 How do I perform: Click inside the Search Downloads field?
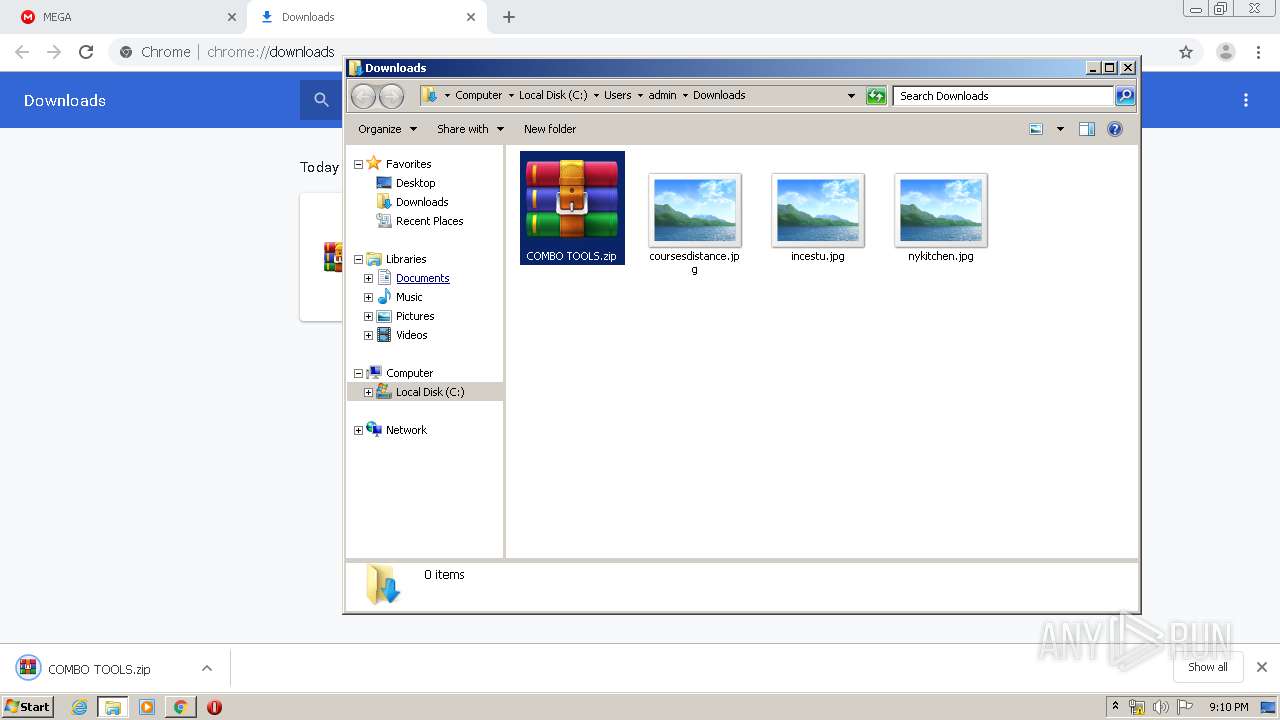(1003, 96)
